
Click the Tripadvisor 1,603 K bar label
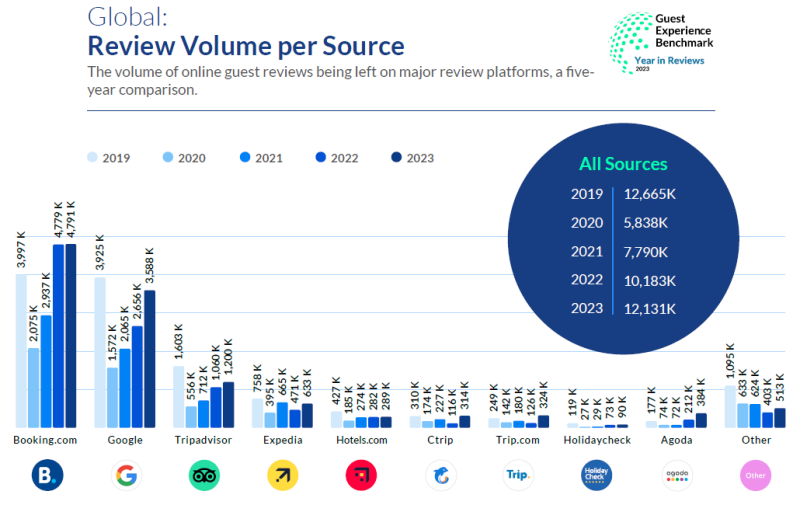[179, 341]
